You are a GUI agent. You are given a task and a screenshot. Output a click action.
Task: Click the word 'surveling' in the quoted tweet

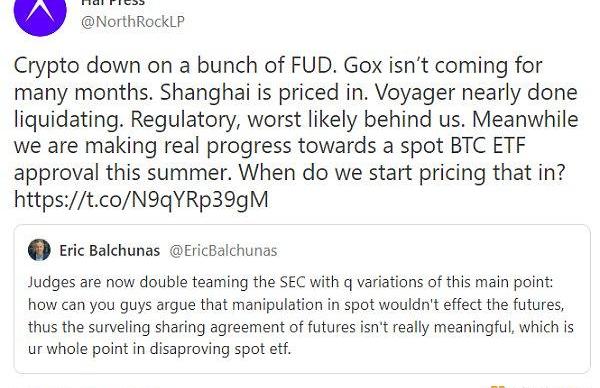[x=119, y=327]
